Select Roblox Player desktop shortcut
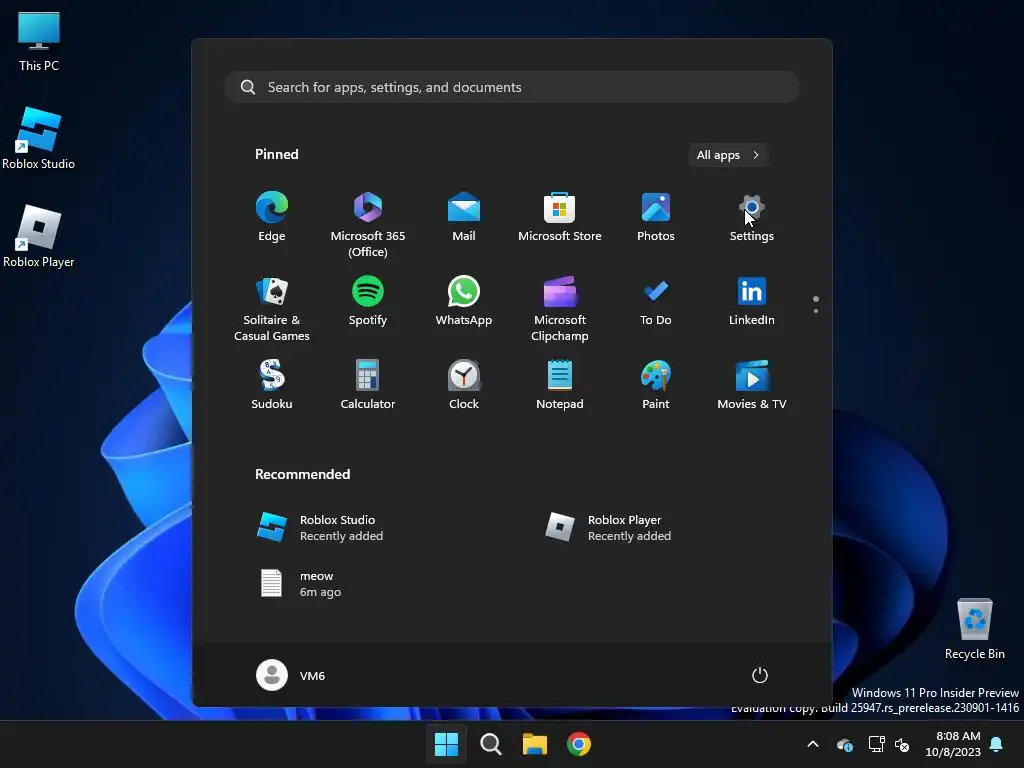Screen dimensions: 1024x768 [x=39, y=236]
